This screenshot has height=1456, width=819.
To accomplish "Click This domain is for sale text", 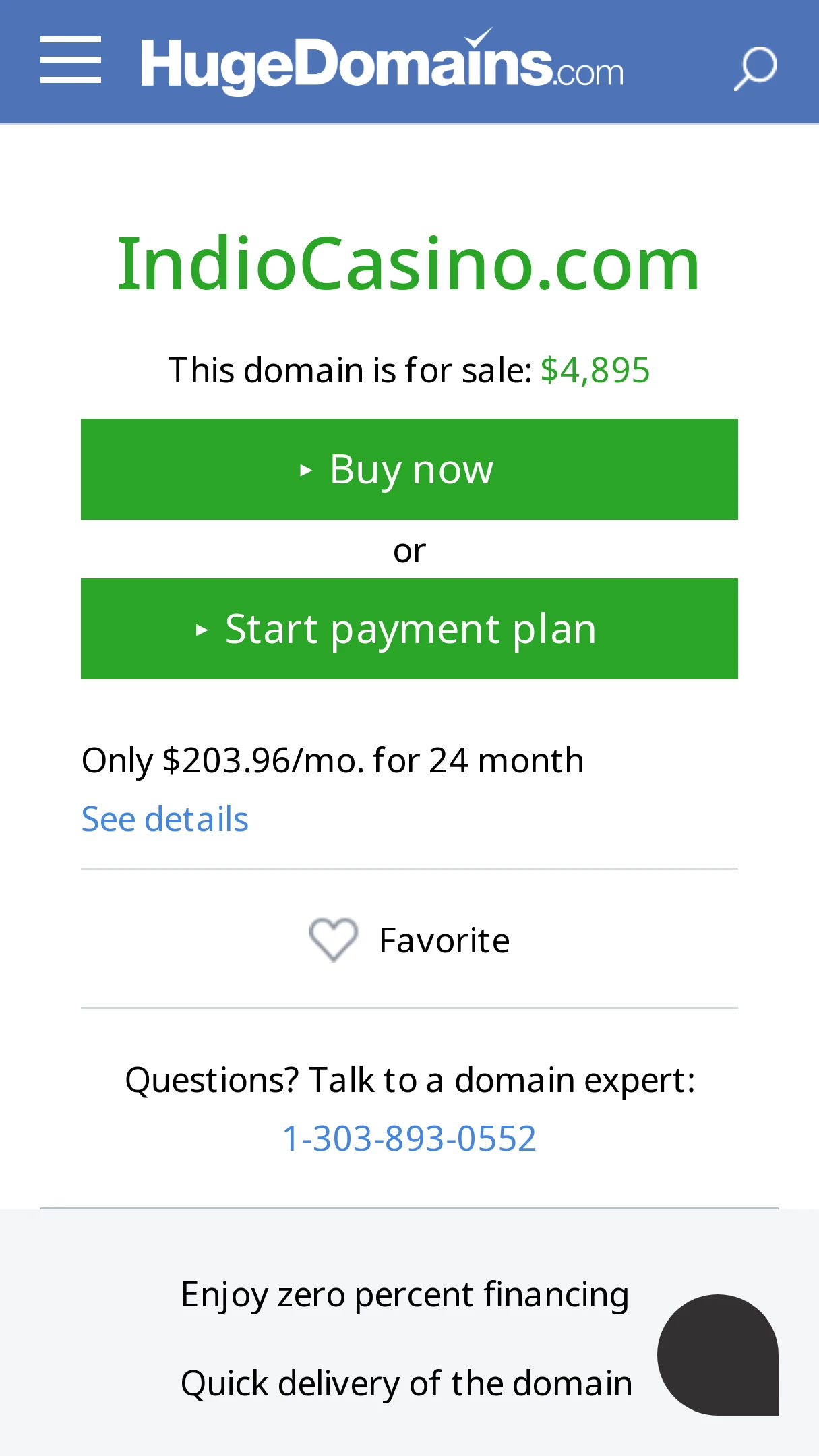I will click(x=351, y=370).
